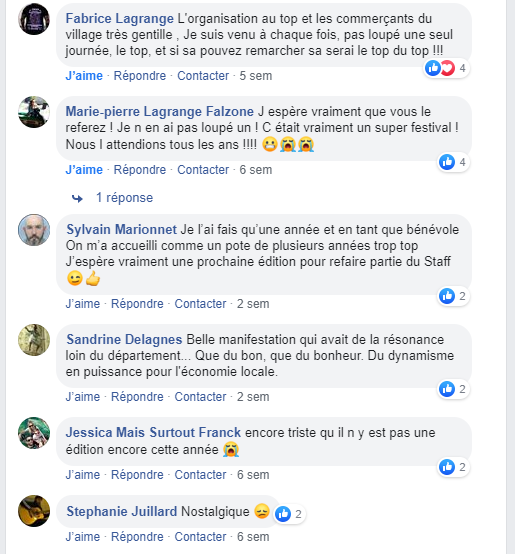Open the thumbs-up reaction count on Marie-pierre's comment
The width and height of the screenshot is (515, 554).
point(454,162)
